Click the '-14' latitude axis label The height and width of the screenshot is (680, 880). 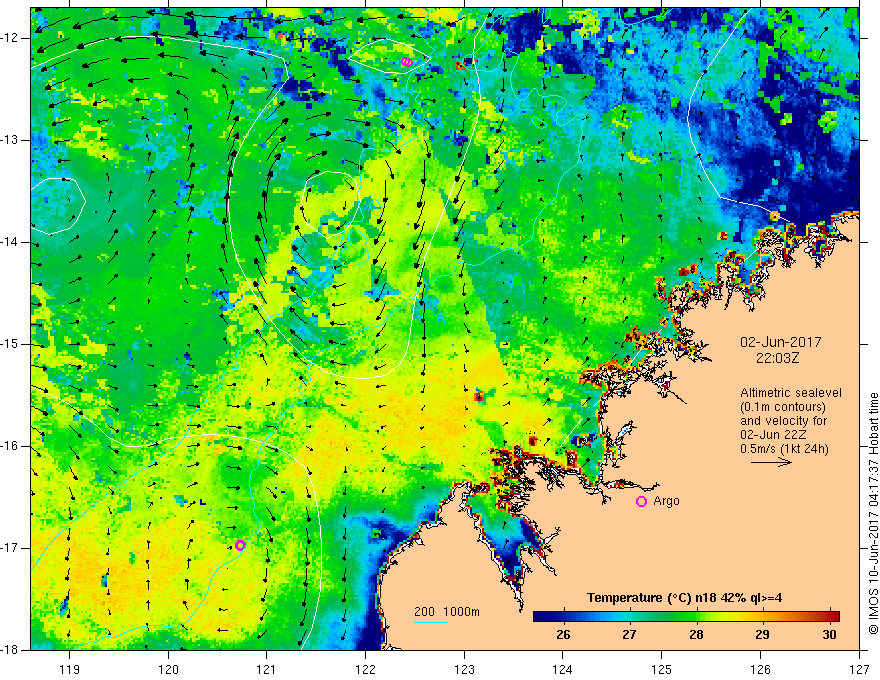tap(11, 242)
